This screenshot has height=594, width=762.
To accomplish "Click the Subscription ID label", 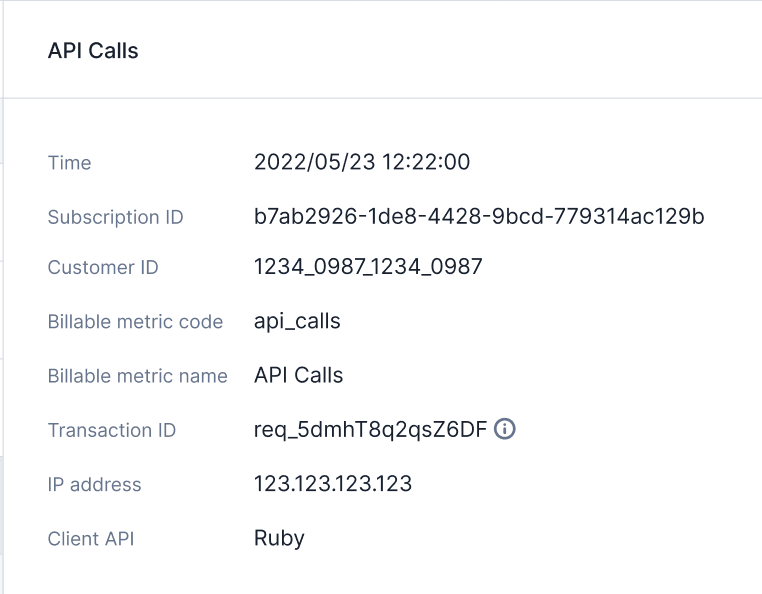I will click(116, 217).
